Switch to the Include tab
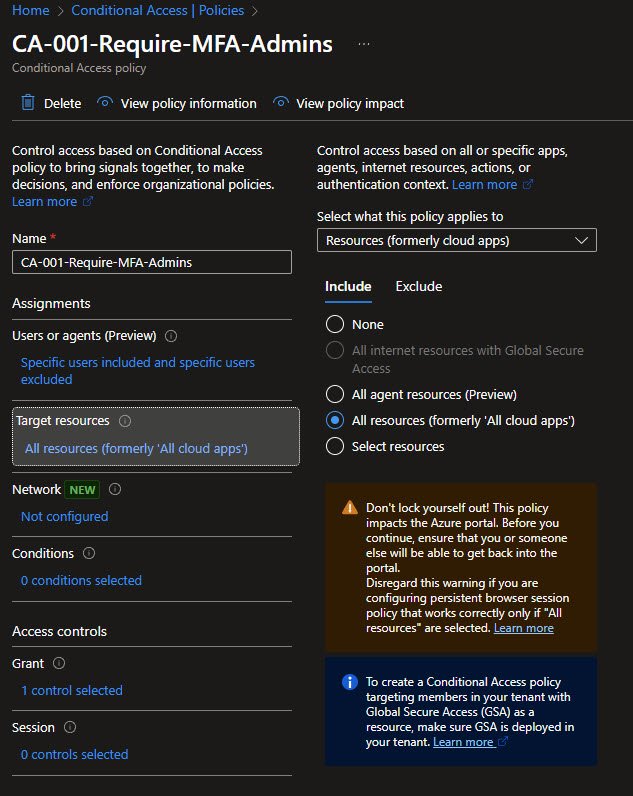This screenshot has height=796, width=633. [x=348, y=286]
